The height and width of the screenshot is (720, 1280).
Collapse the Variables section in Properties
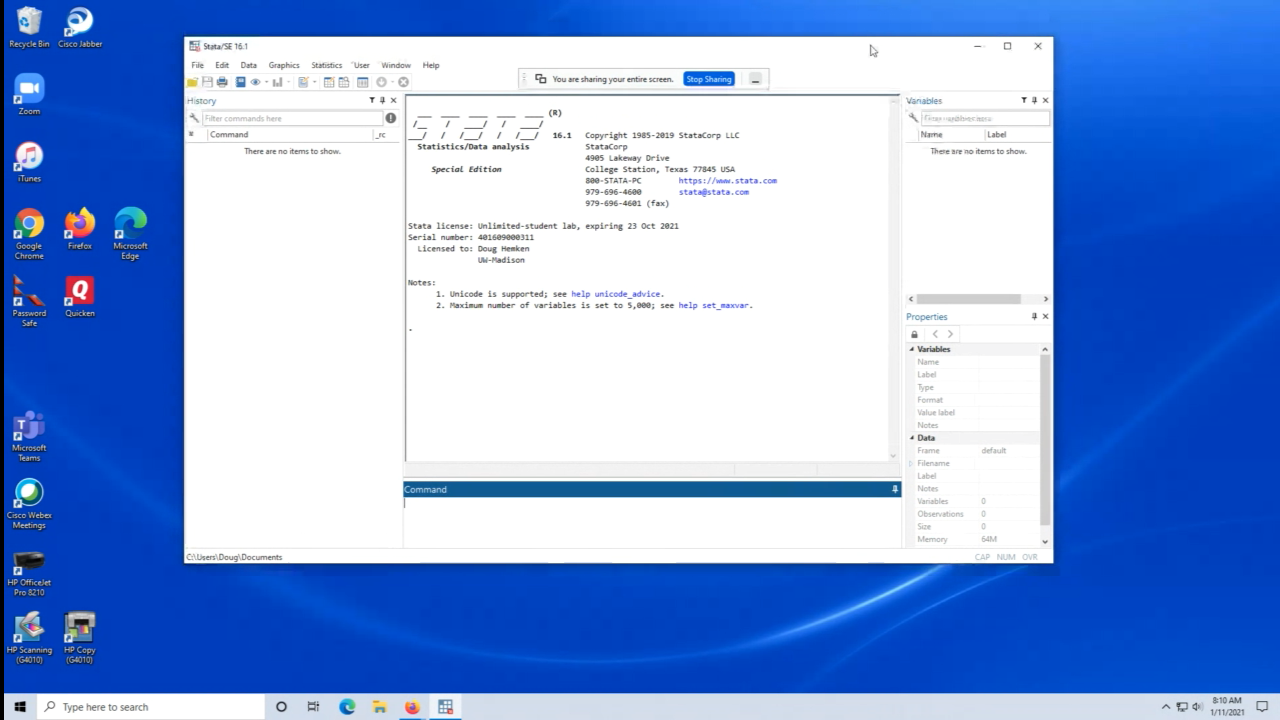(x=912, y=349)
